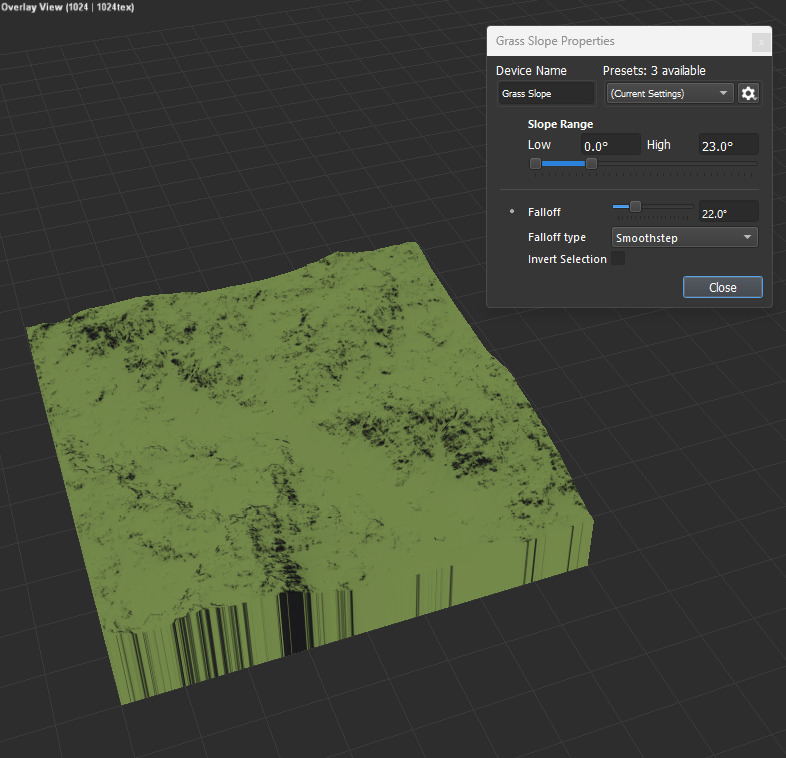The width and height of the screenshot is (786, 758).
Task: Close the Grass Slope Properties dialog with X
Action: tap(761, 42)
